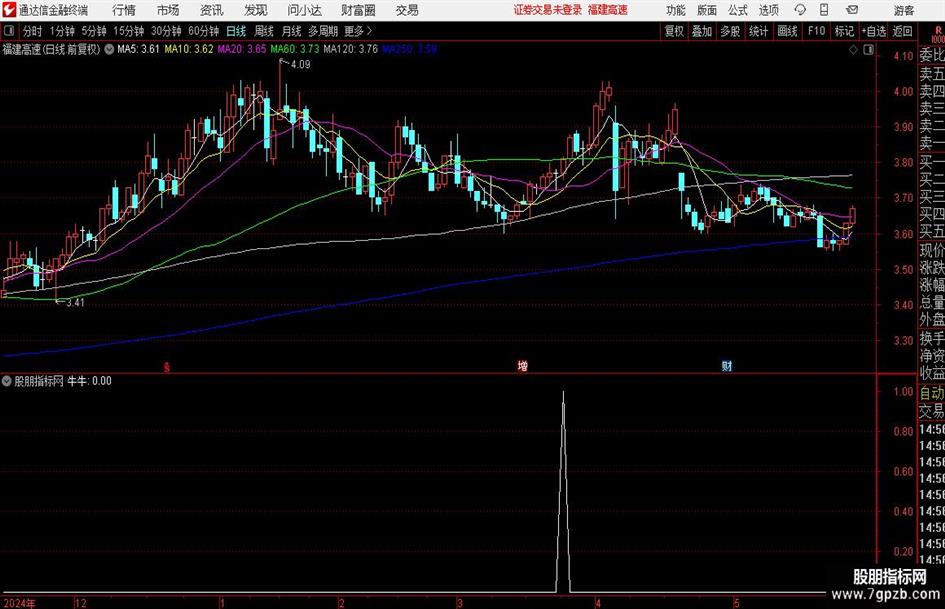Screen dimensions: 945x609
Task: Switch to the 月线 monthly tab
Action: (x=292, y=31)
